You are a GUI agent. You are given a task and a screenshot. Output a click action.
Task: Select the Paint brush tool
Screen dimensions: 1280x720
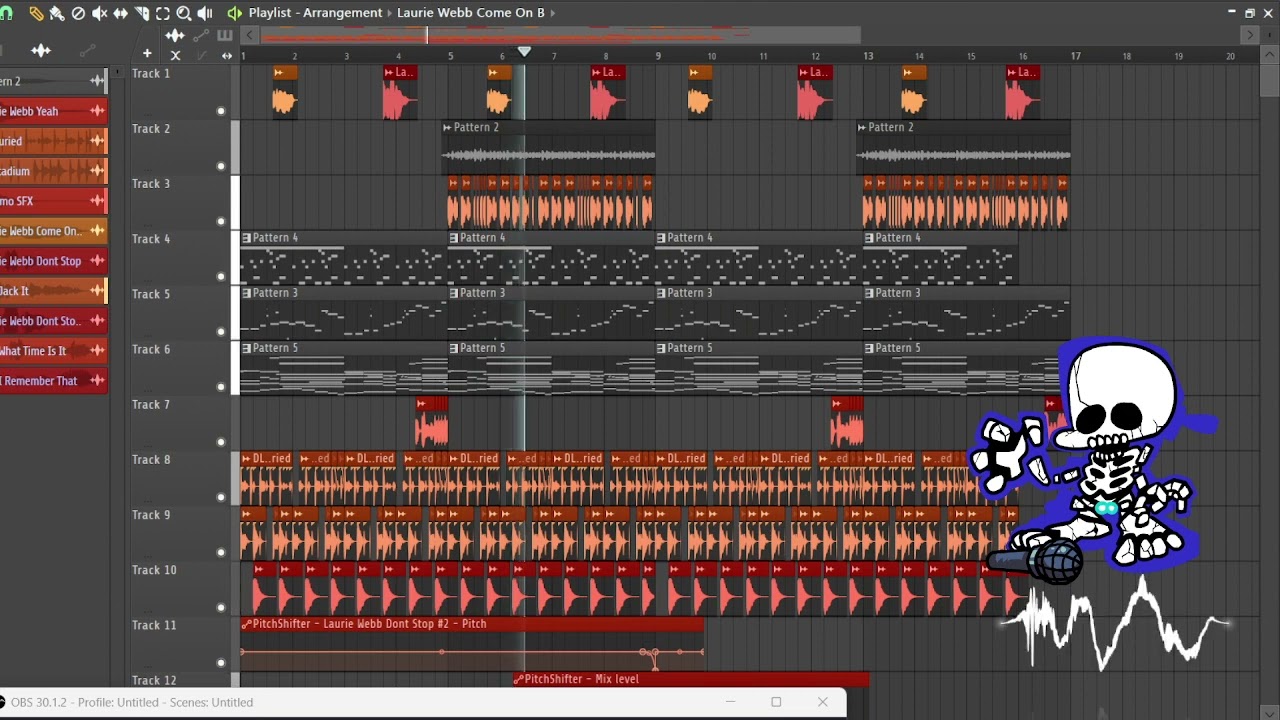coord(57,13)
